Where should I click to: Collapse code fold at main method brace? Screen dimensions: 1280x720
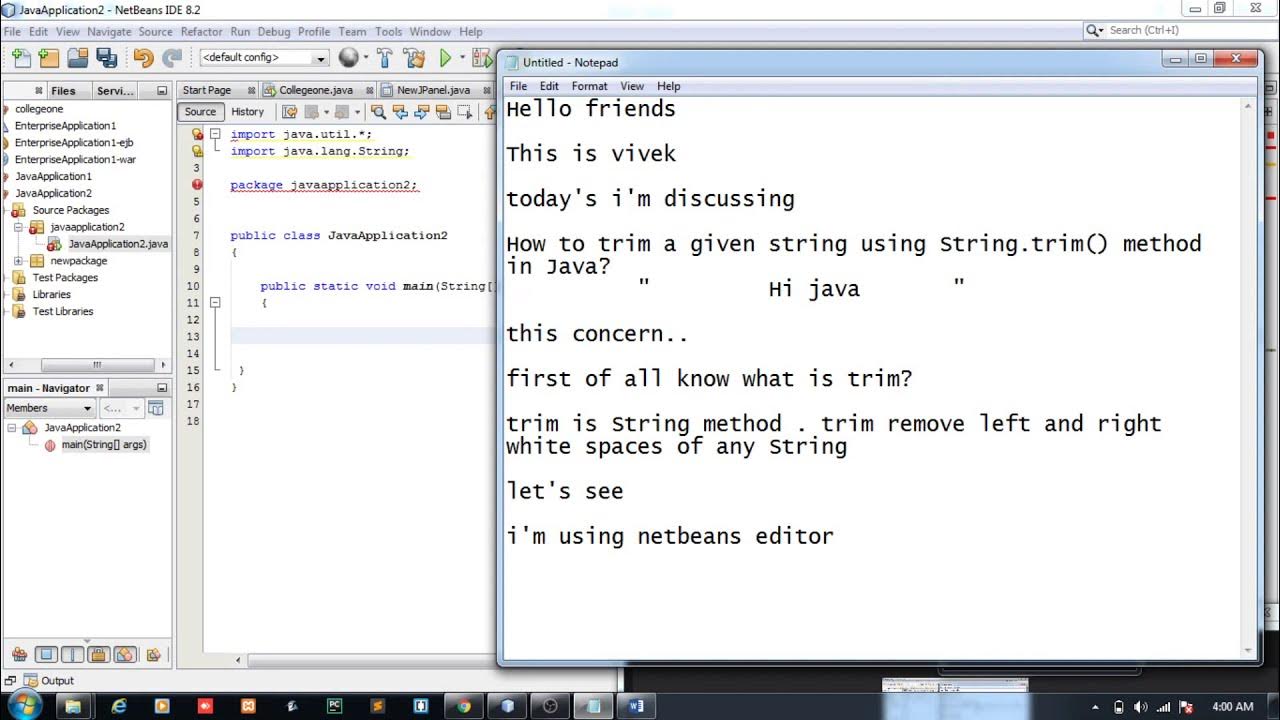click(215, 303)
